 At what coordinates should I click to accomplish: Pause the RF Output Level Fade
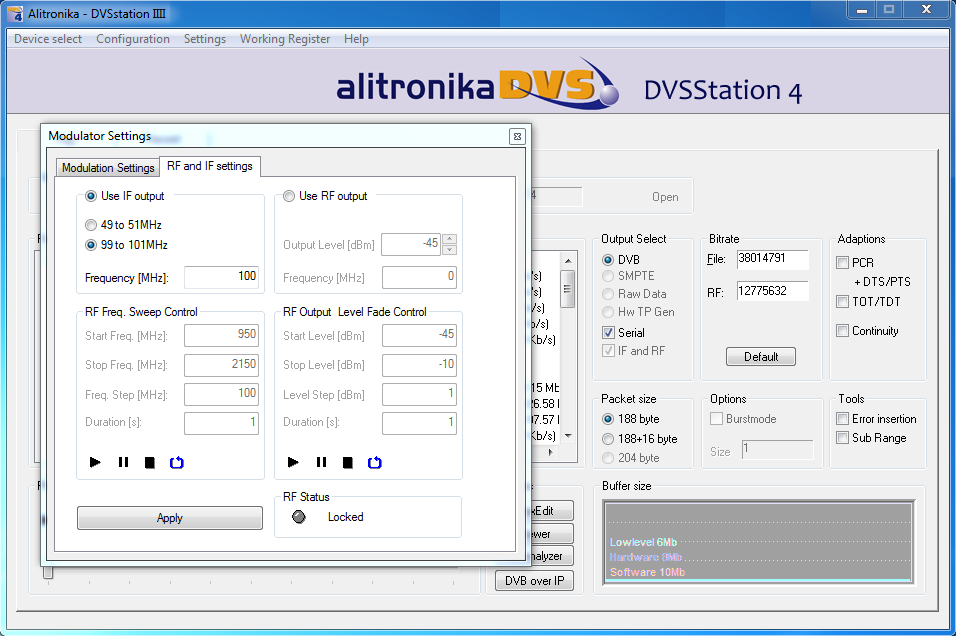(x=321, y=462)
